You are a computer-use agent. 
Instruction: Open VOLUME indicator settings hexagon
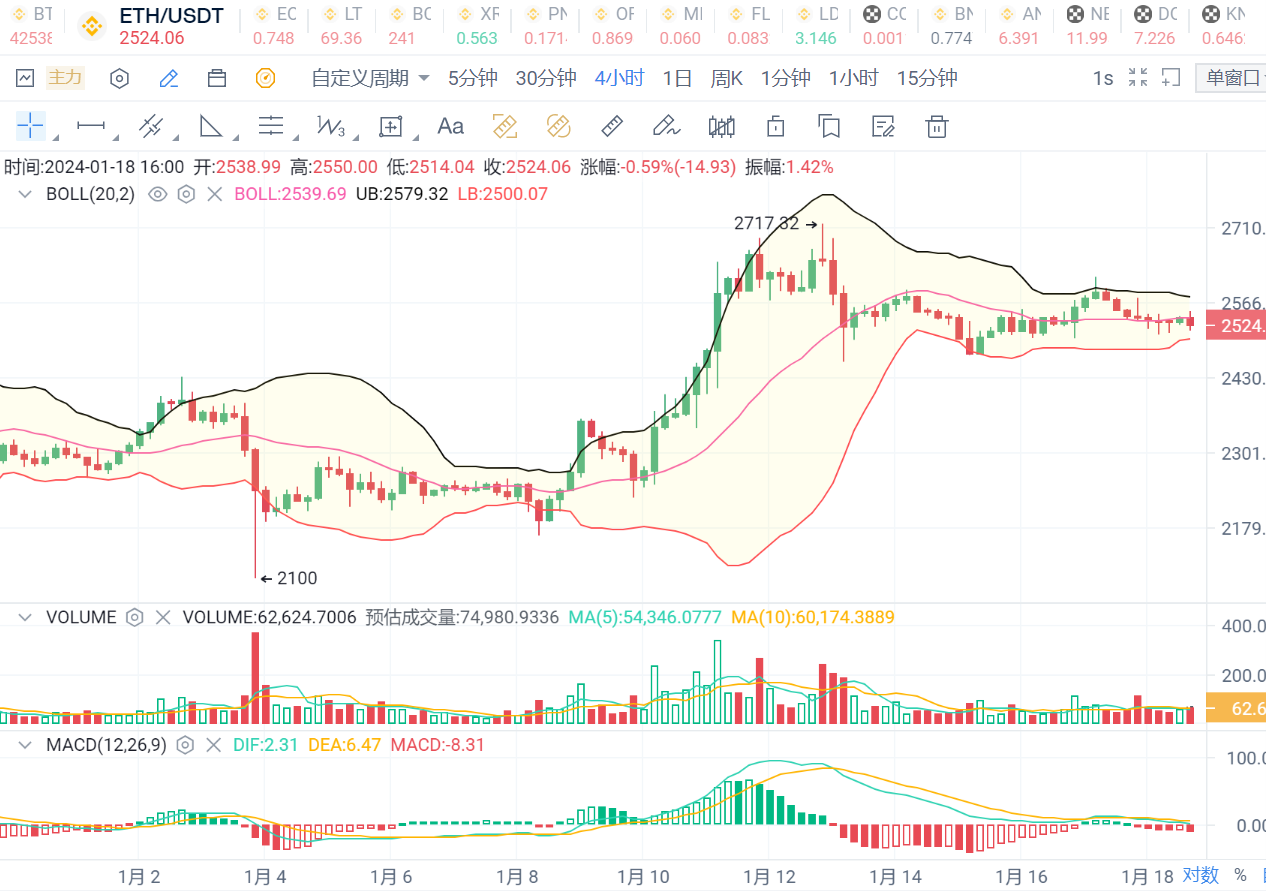pos(135,618)
